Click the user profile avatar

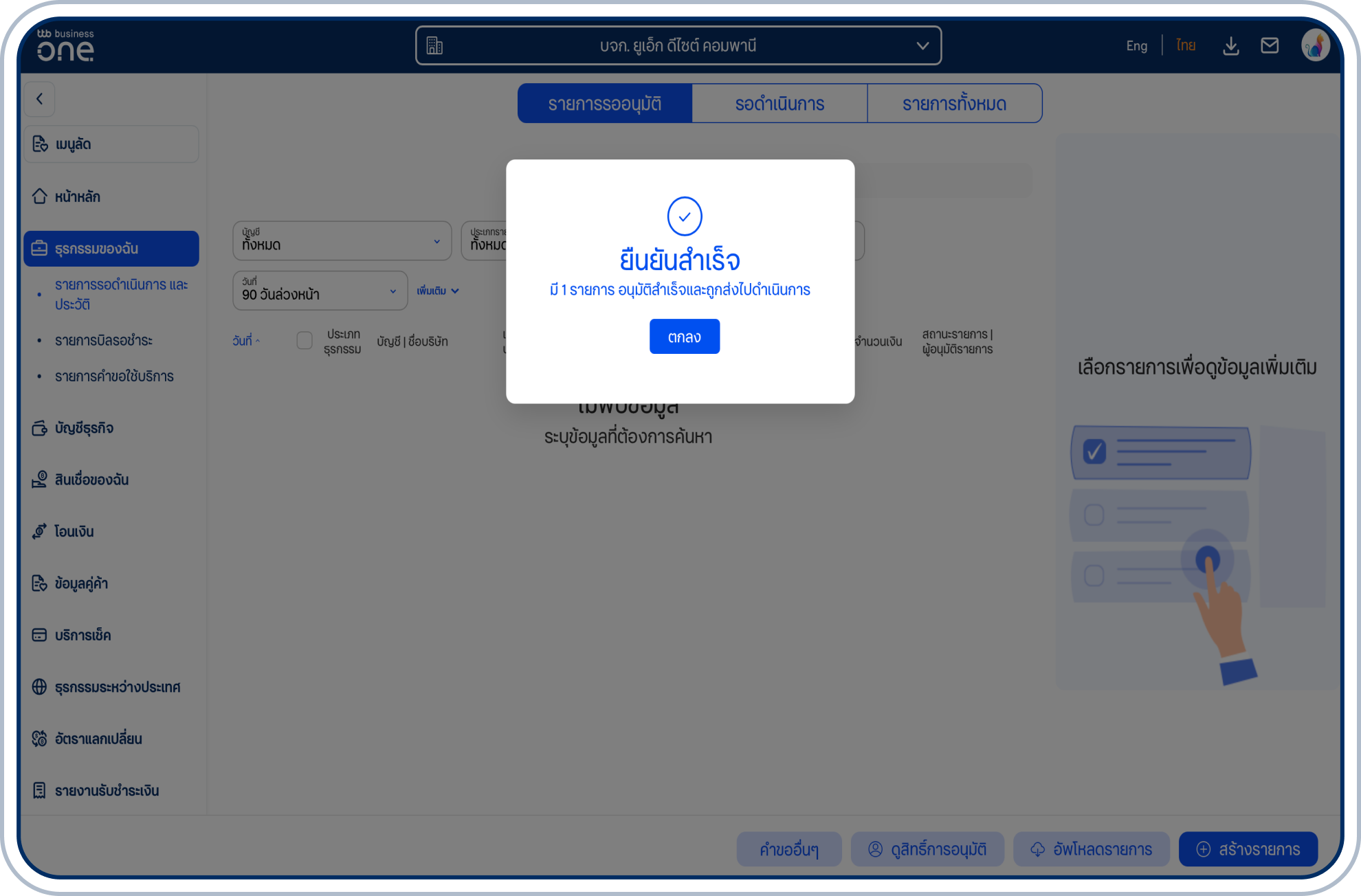[1314, 46]
